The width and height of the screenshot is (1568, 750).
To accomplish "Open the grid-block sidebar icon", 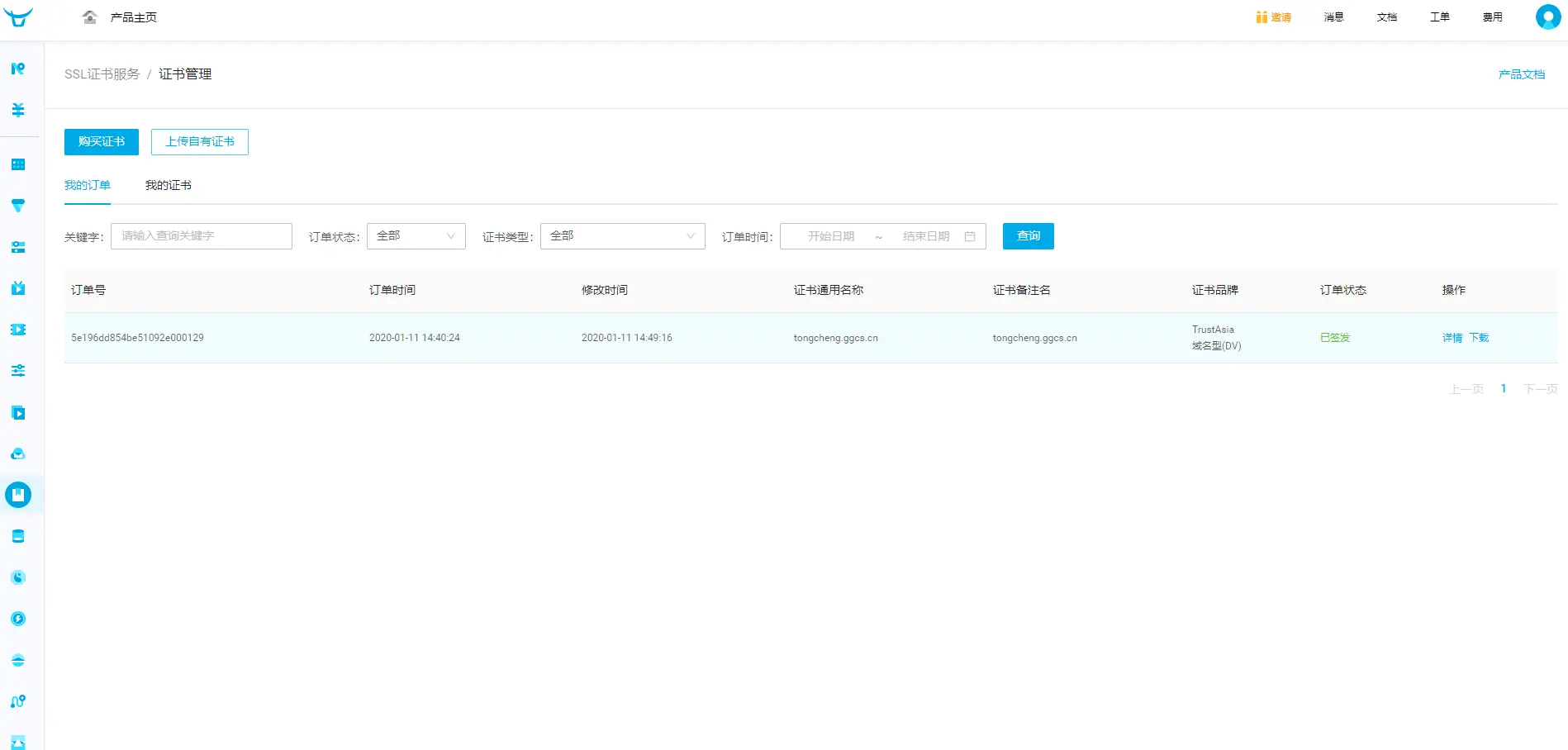I will click(x=18, y=164).
